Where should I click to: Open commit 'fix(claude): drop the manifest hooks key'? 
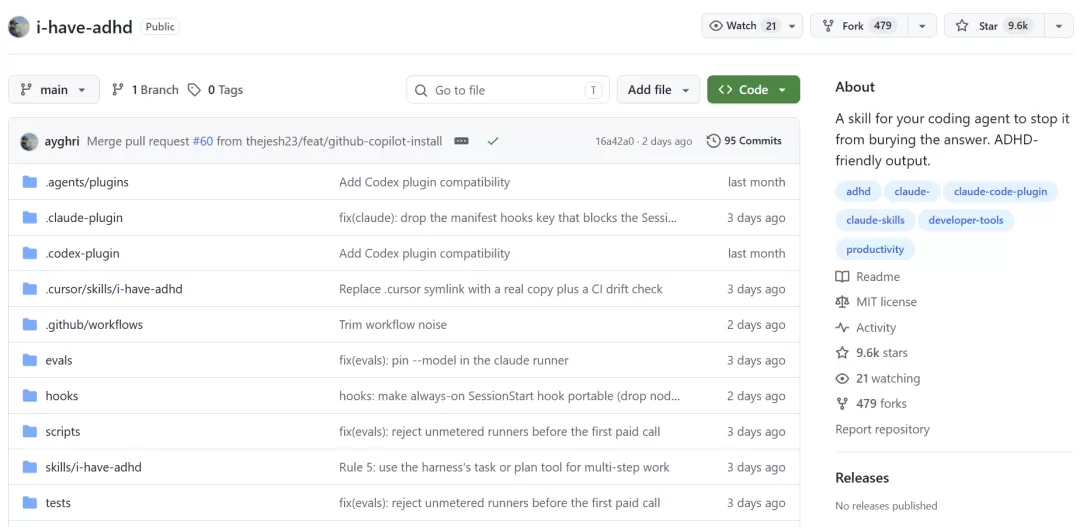pyautogui.click(x=508, y=218)
